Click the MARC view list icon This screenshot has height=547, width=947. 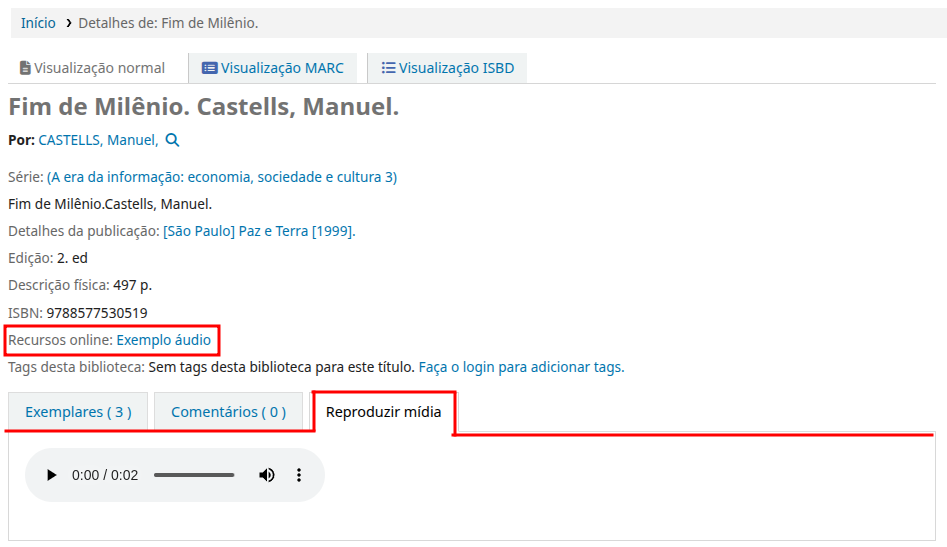coord(209,68)
